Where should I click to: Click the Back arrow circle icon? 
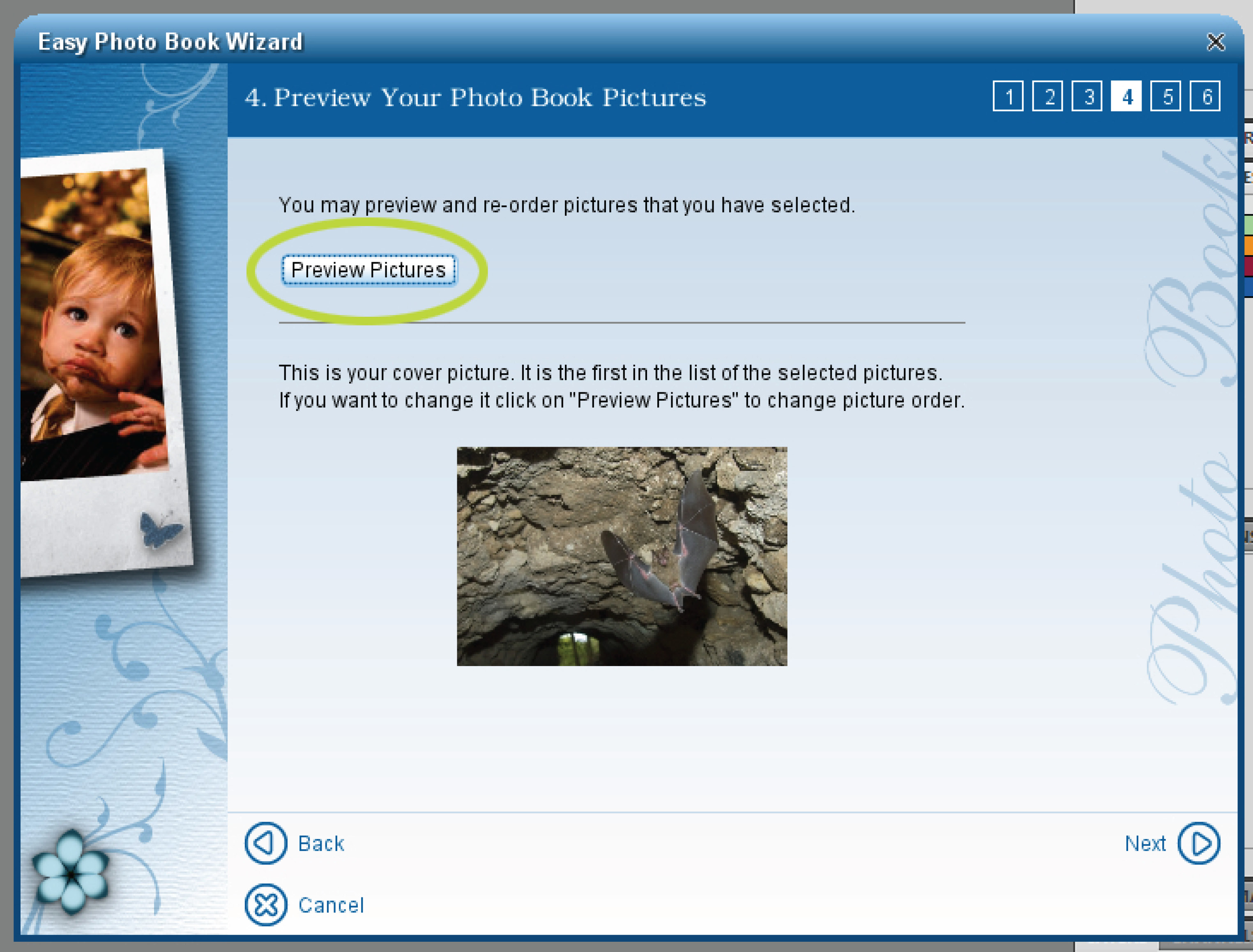[266, 843]
